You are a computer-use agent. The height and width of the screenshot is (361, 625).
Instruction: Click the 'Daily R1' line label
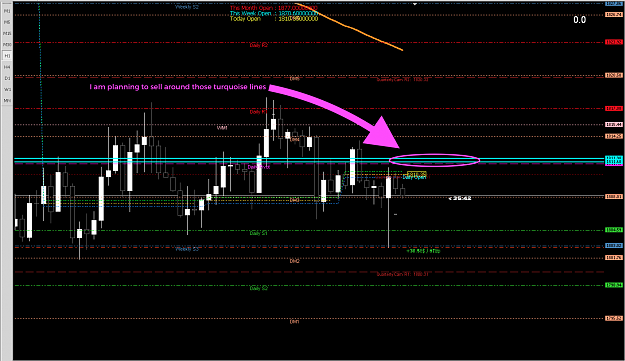[258, 112]
